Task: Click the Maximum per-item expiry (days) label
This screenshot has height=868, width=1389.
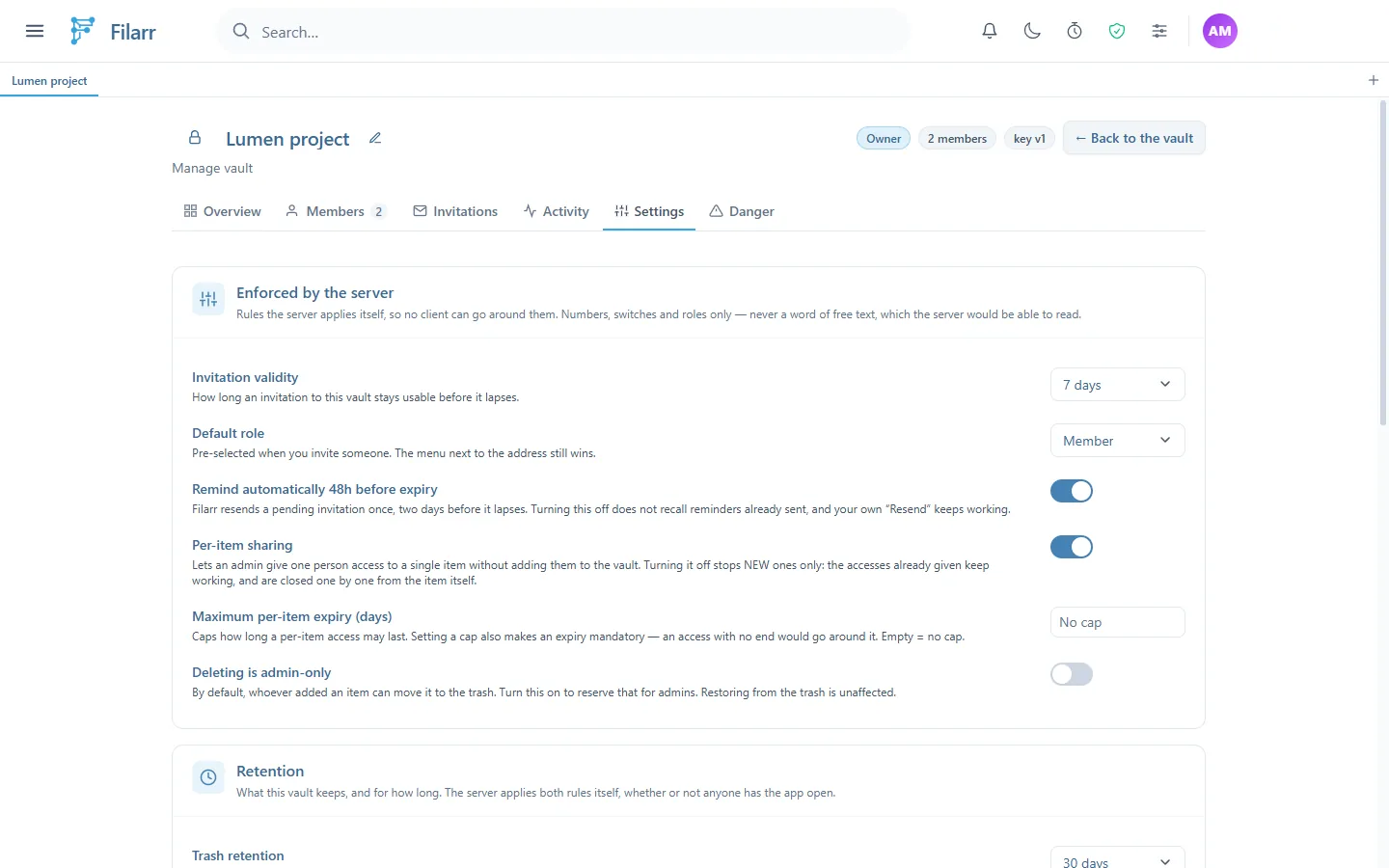Action: [292, 616]
